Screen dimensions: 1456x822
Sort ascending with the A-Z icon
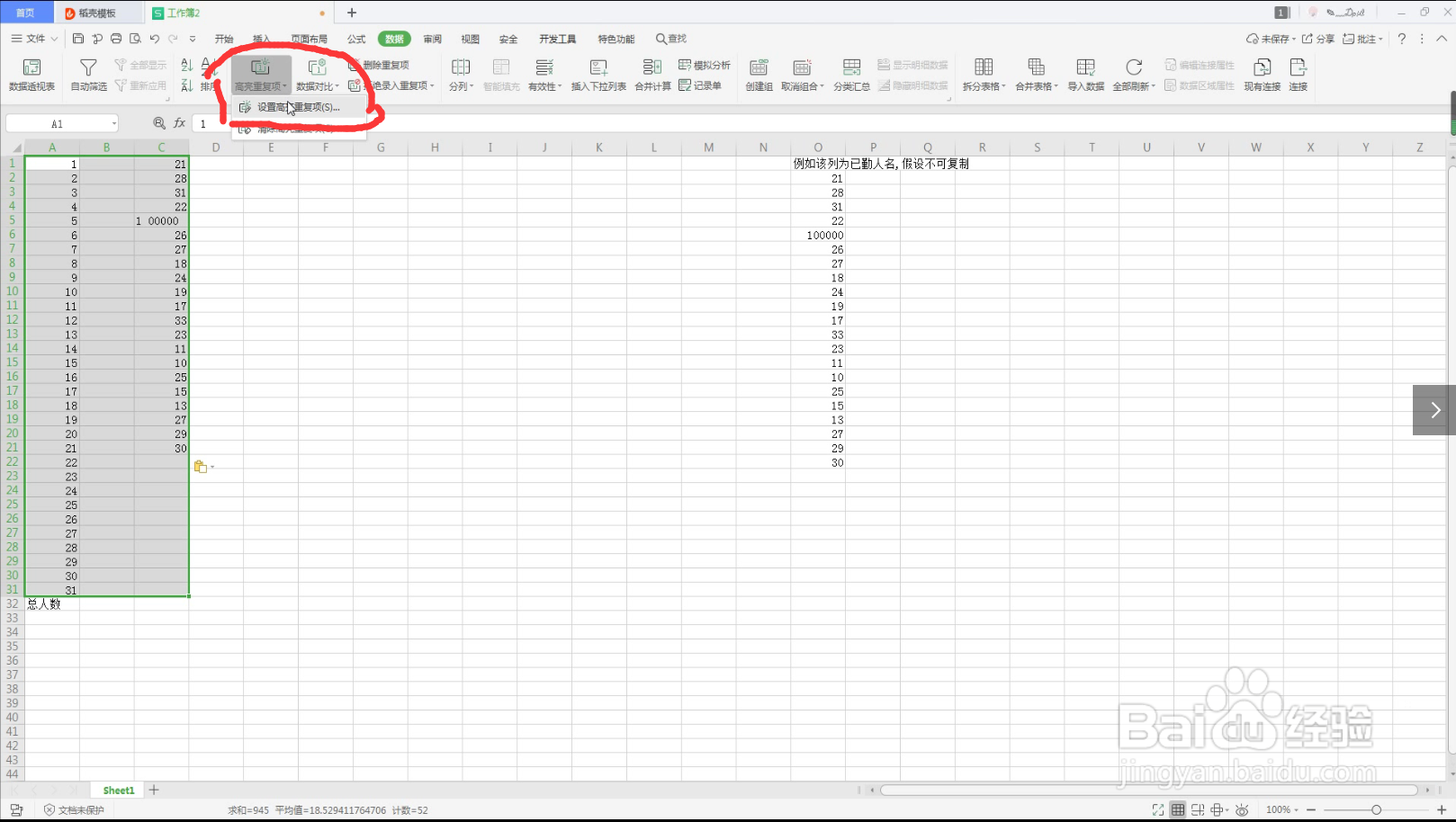pos(187,65)
